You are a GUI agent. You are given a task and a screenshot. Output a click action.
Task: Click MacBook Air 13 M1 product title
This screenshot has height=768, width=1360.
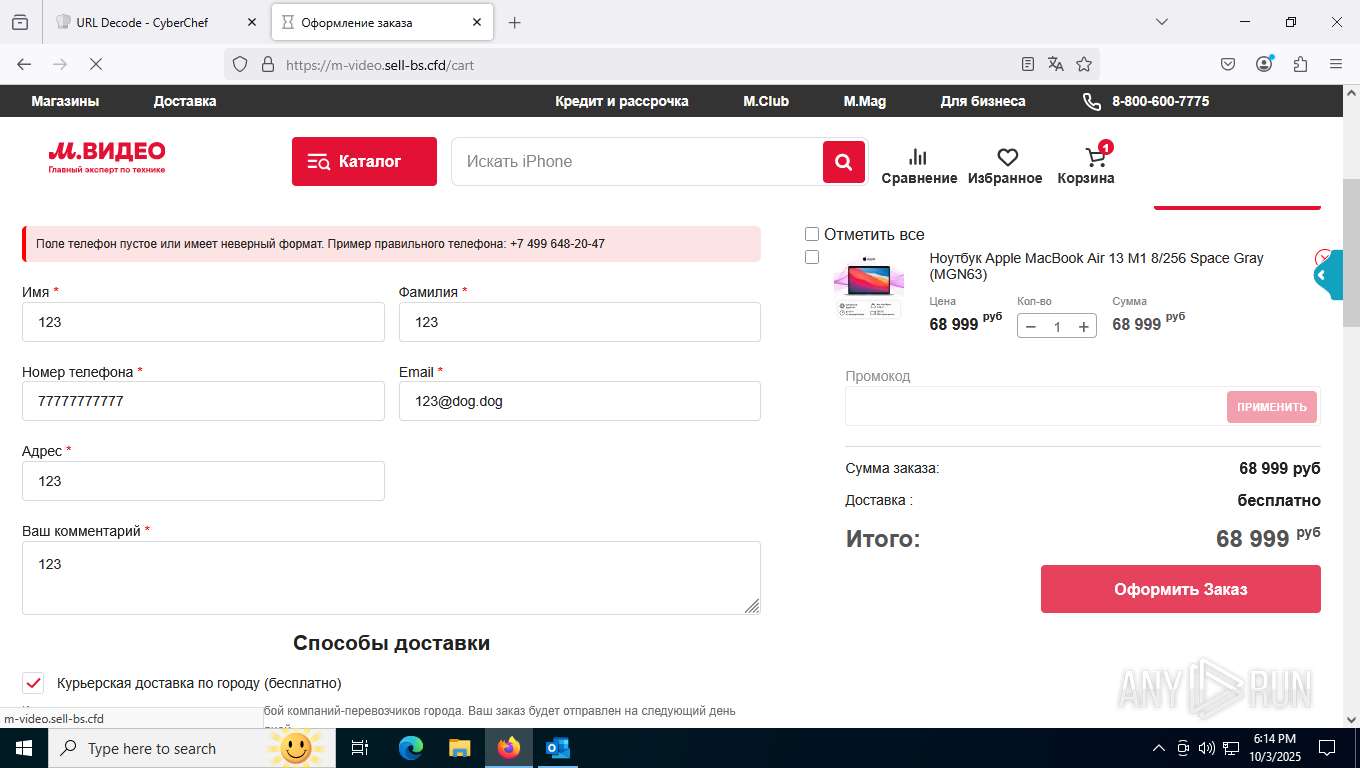(x=1096, y=266)
